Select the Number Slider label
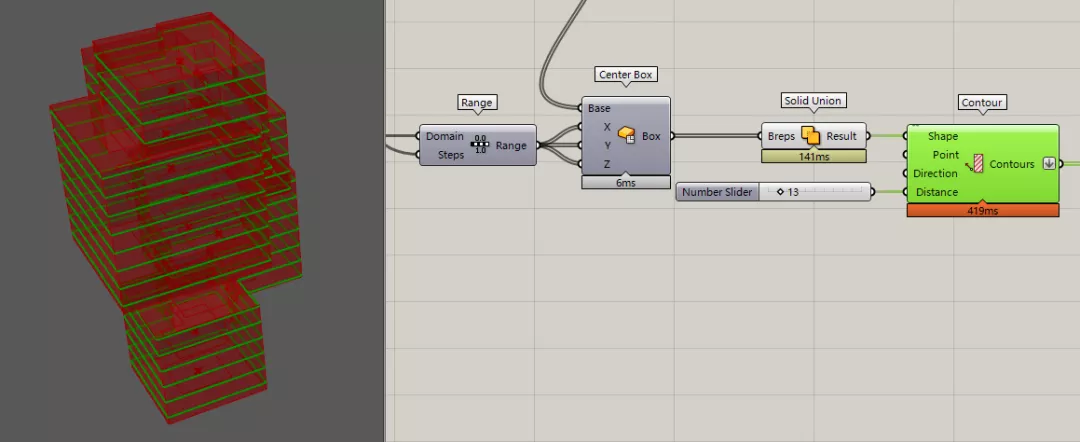 coord(717,192)
